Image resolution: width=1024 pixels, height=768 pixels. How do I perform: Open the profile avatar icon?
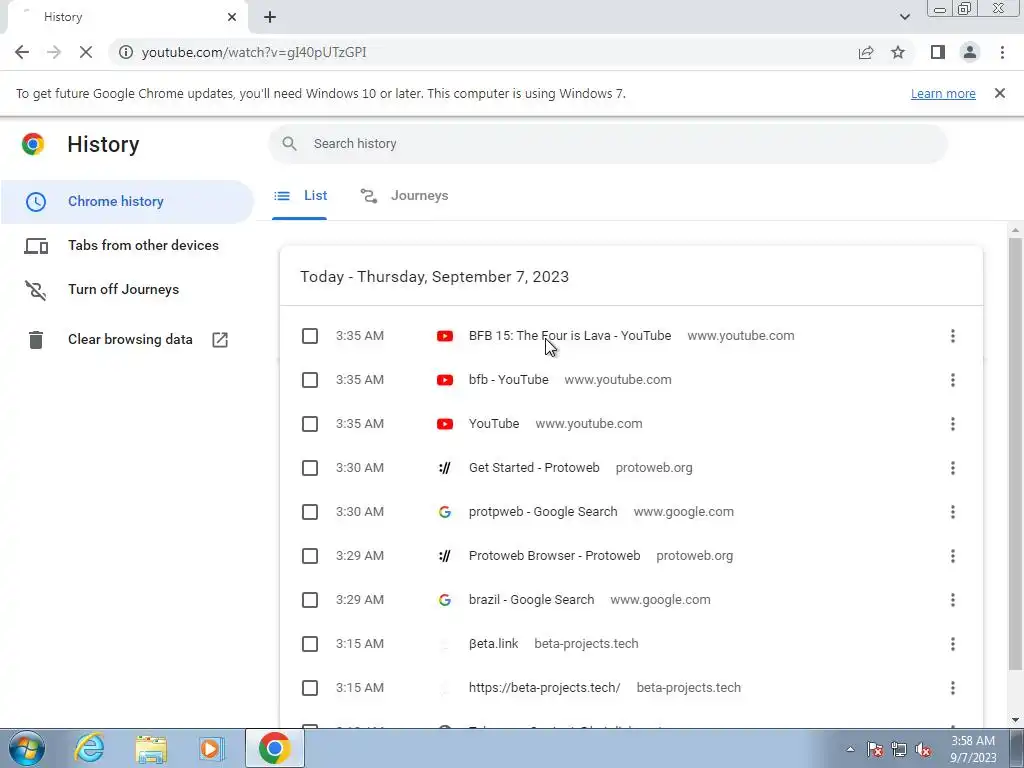970,52
